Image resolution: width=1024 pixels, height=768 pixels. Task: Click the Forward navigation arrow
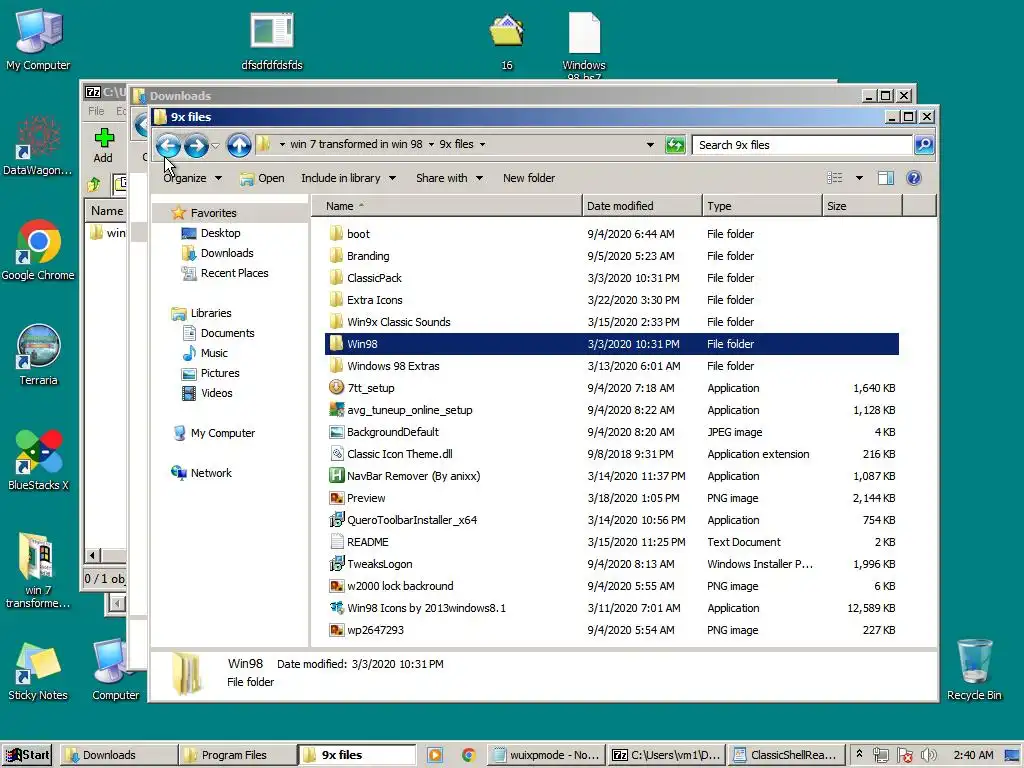pos(196,145)
